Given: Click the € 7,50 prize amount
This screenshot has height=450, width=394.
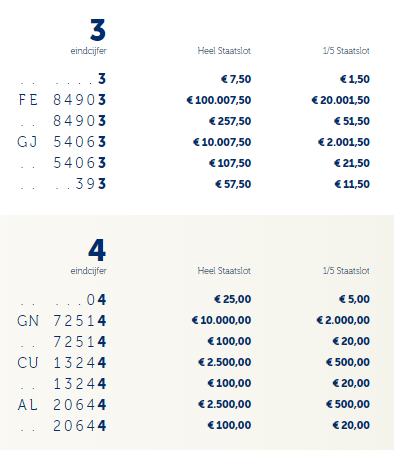Looking at the screenshot, I should pos(236,79).
